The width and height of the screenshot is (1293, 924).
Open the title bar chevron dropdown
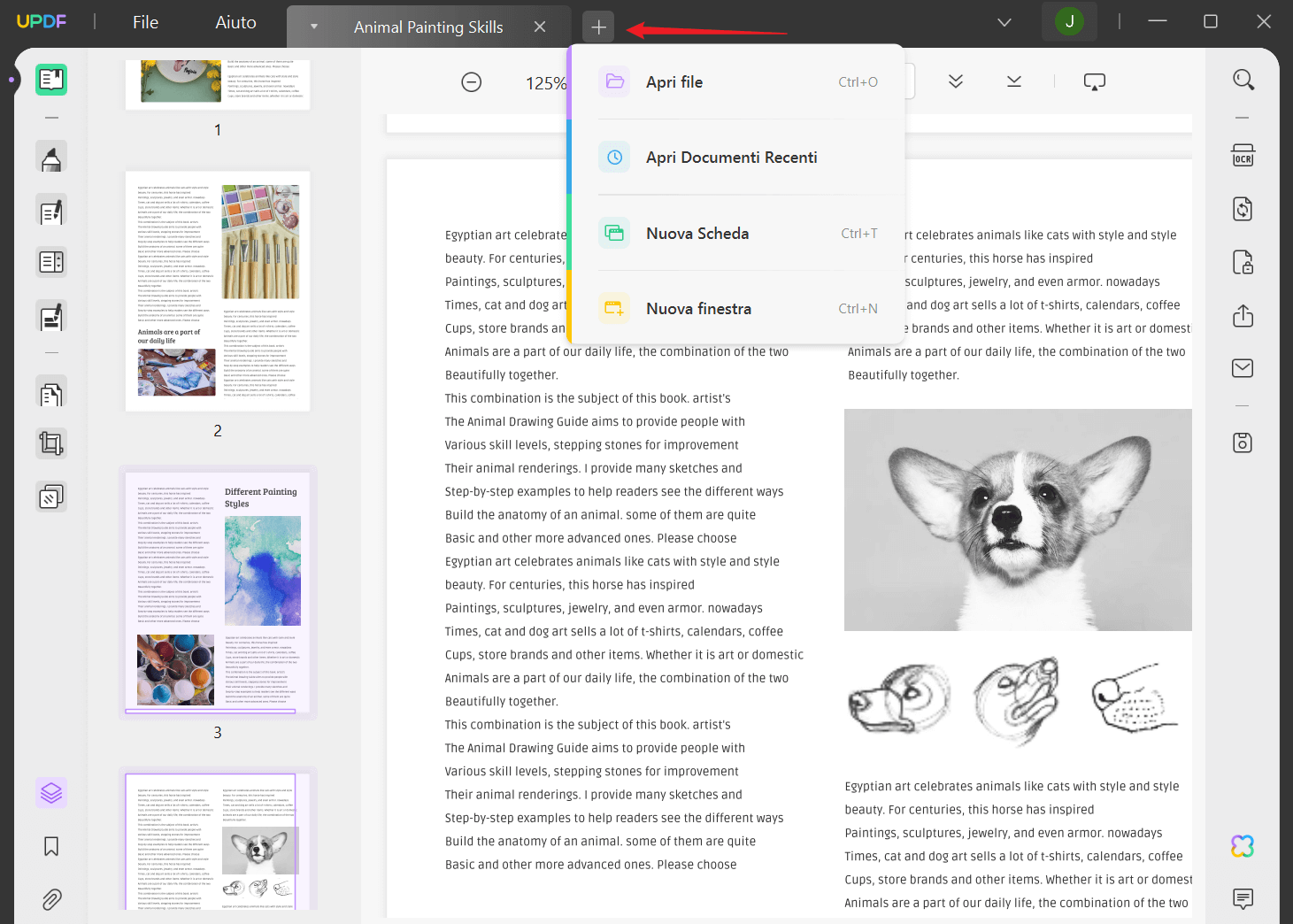pos(1004,22)
